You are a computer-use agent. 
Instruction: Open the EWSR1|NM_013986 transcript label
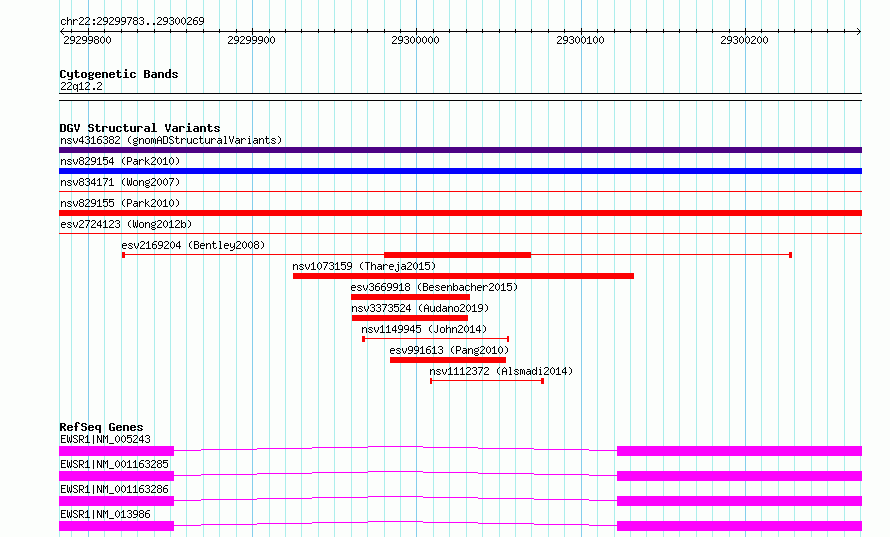(x=106, y=514)
